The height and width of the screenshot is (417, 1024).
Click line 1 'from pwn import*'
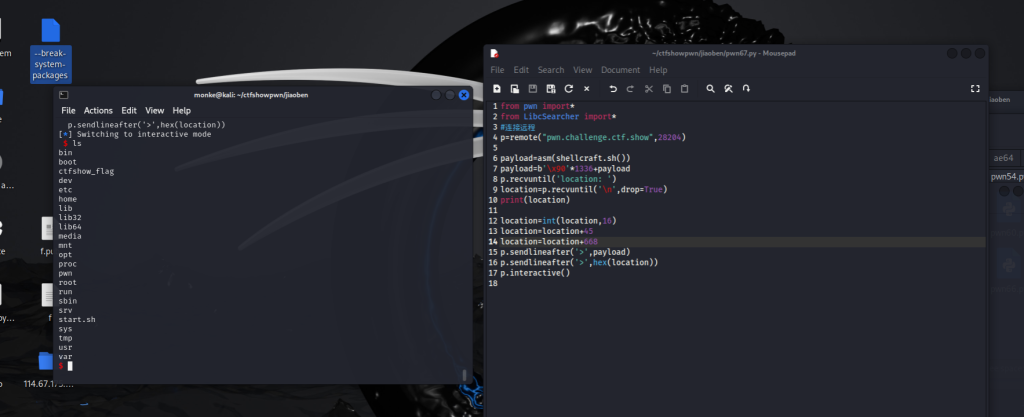tap(537, 106)
